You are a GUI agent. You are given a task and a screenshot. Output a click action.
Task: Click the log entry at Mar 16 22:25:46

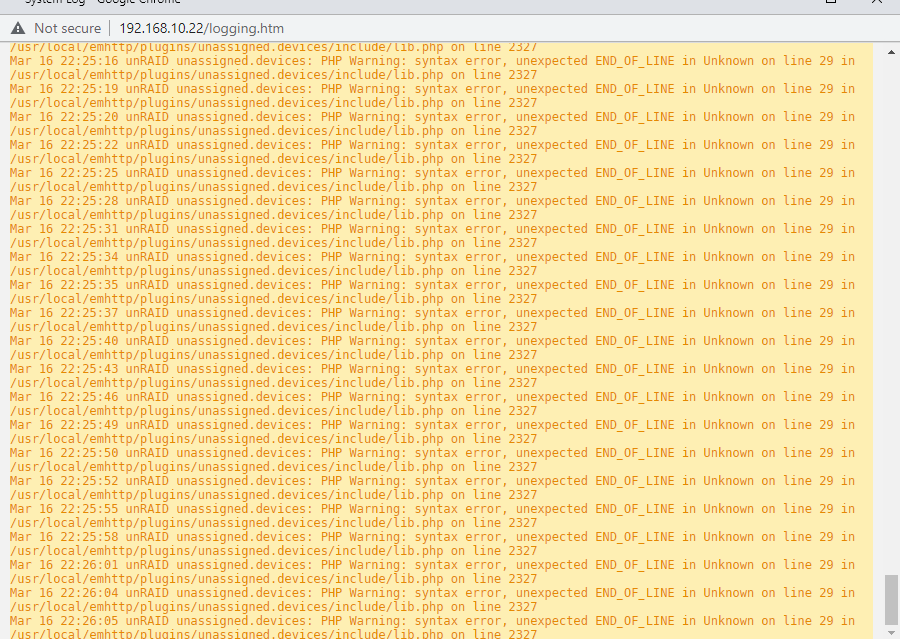tap(432, 404)
